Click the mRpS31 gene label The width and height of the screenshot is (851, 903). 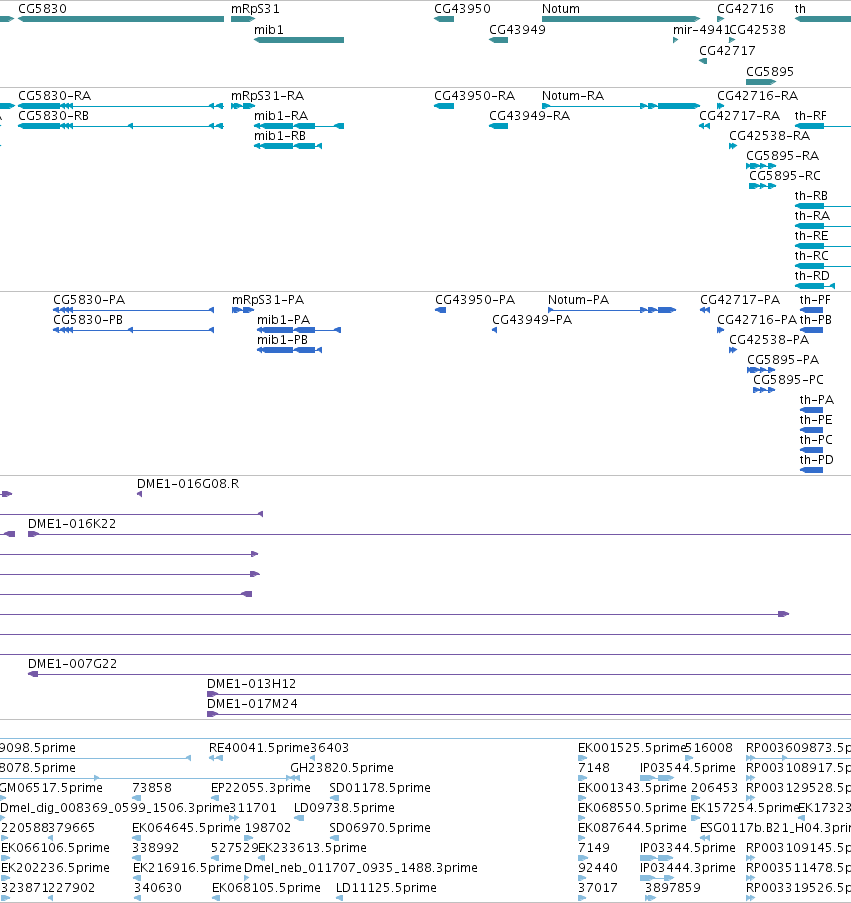tap(255, 9)
